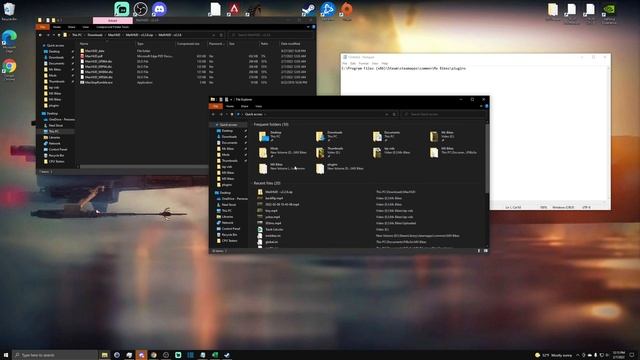Click inside the Notepad text area
640x360 pixels.
[473, 135]
